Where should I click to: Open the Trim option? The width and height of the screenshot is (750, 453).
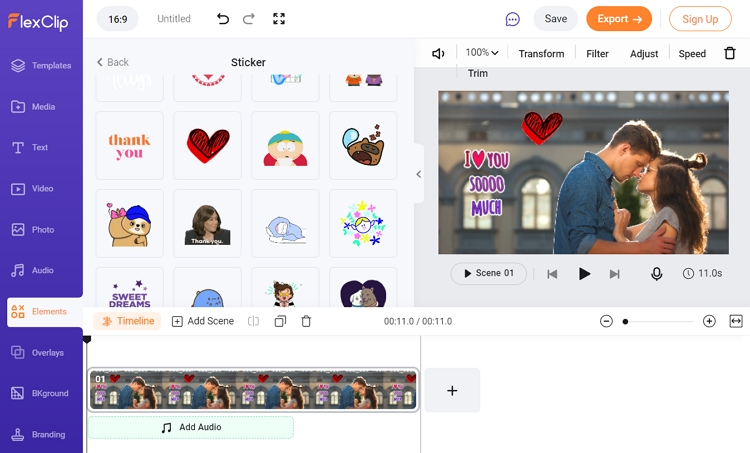pyautogui.click(x=478, y=73)
